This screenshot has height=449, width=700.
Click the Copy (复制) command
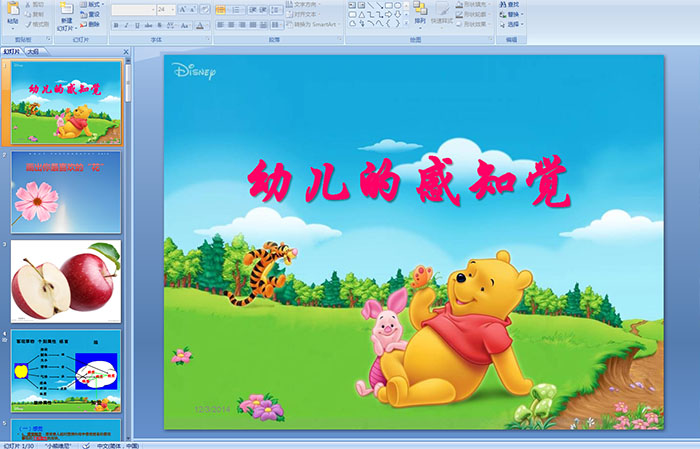click(35, 14)
